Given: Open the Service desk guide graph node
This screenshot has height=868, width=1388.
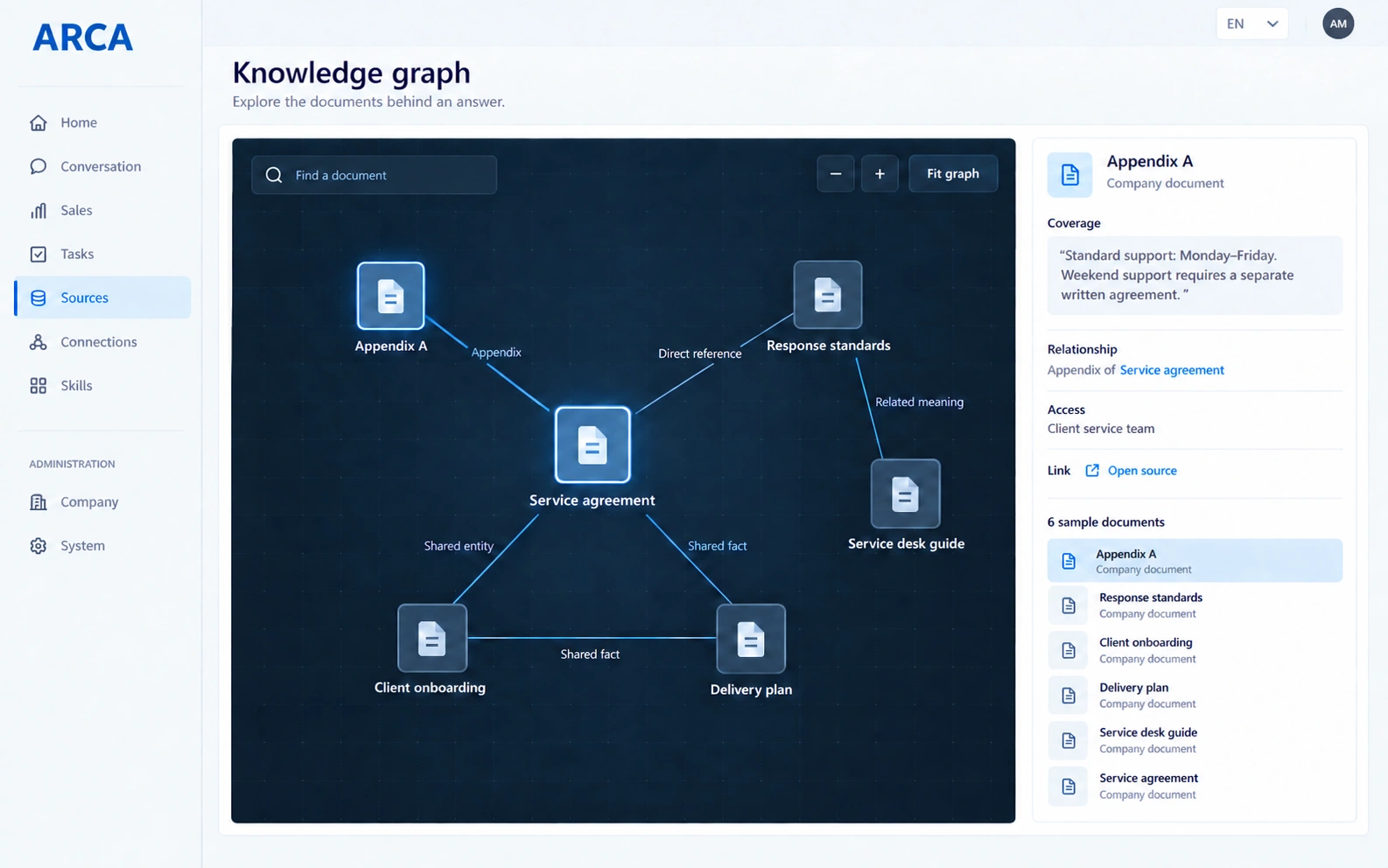Looking at the screenshot, I should (x=906, y=493).
